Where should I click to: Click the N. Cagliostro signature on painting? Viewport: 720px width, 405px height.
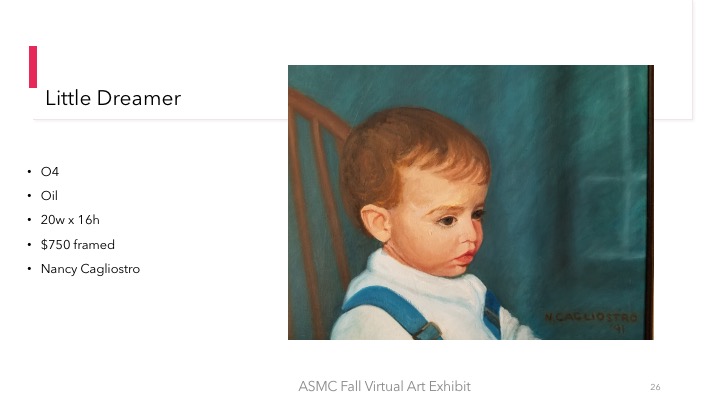click(591, 317)
